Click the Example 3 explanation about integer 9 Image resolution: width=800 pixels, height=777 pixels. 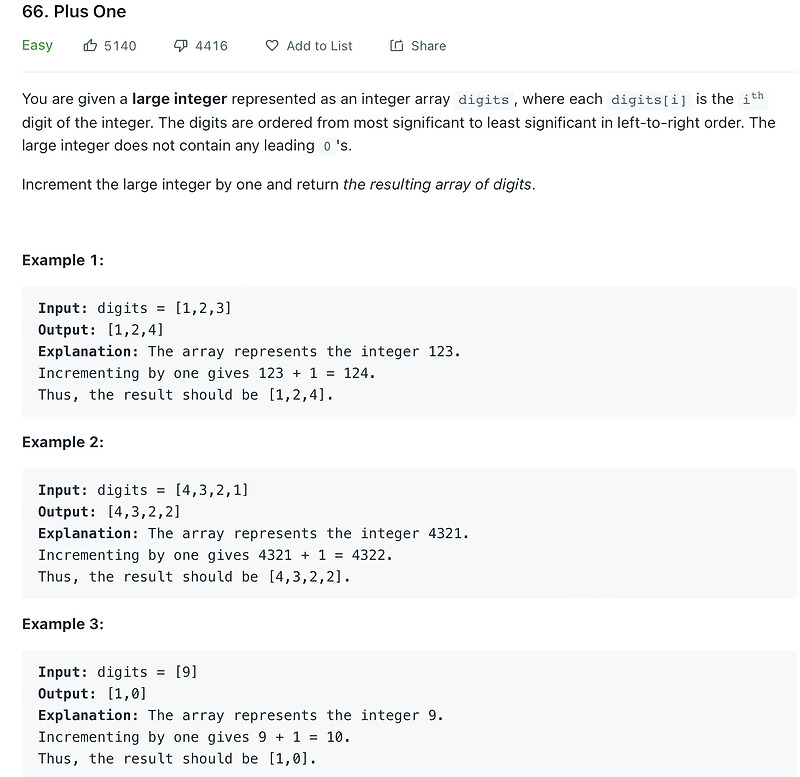coord(240,715)
